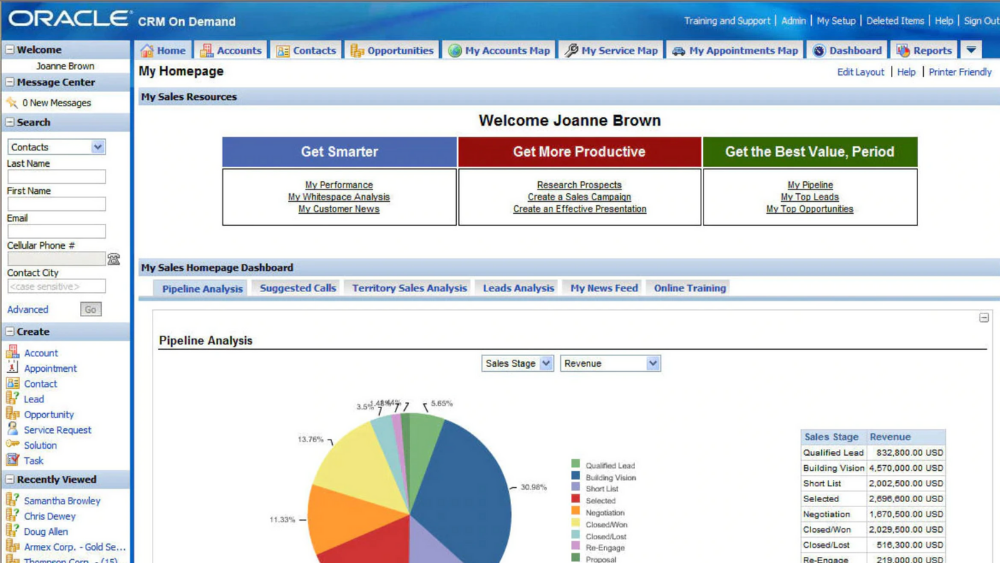Screen dimensions: 1000x563
Task: Click the Accounts tab building icon
Action: (206, 50)
